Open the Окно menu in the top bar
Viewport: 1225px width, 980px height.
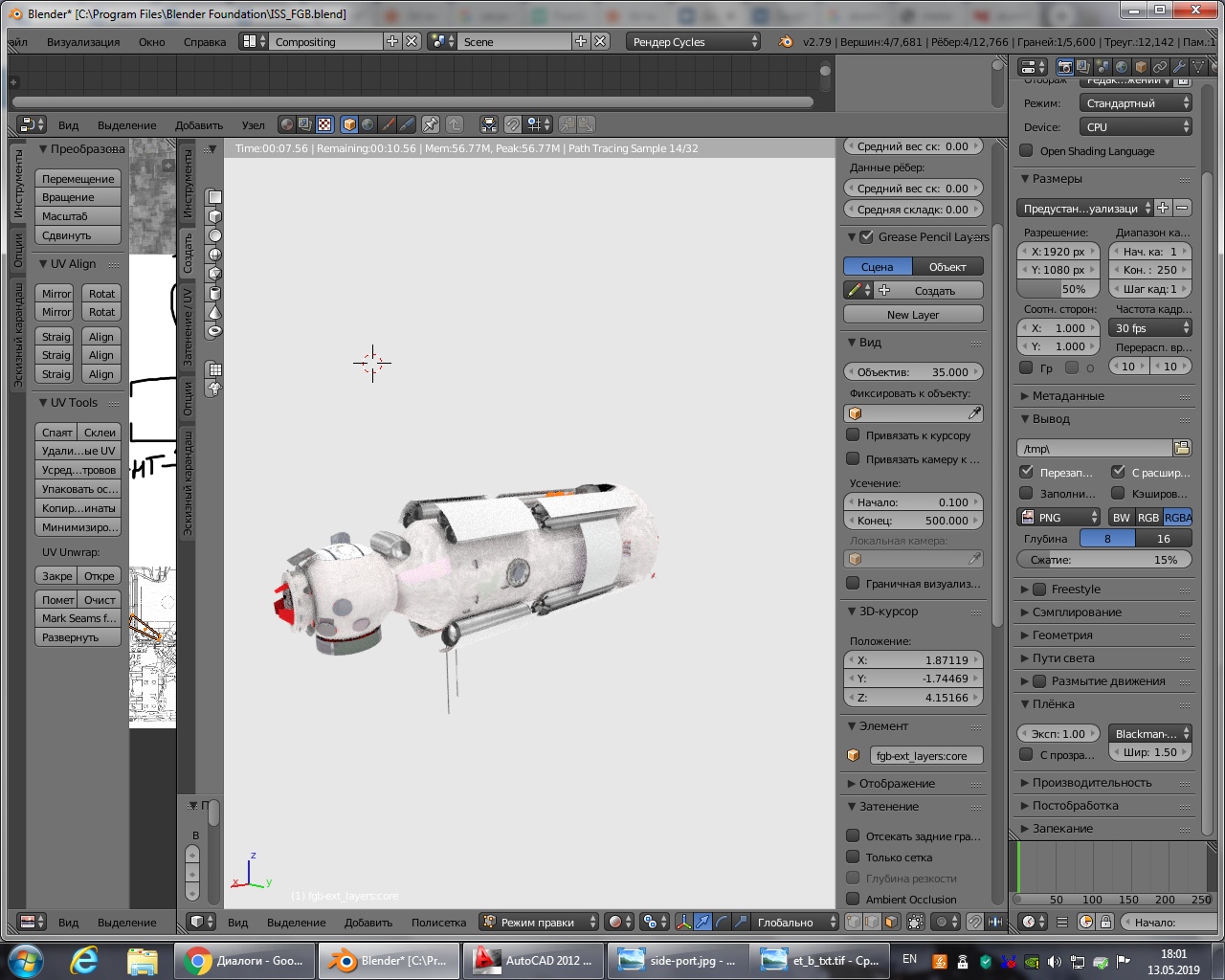[151, 41]
